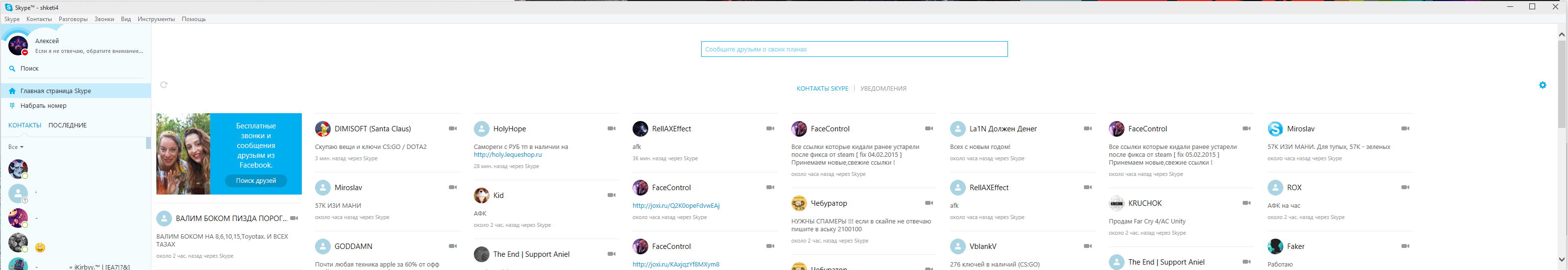This screenshot has width=1568, height=270.
Task: Video call the contact ROX
Action: click(1405, 187)
